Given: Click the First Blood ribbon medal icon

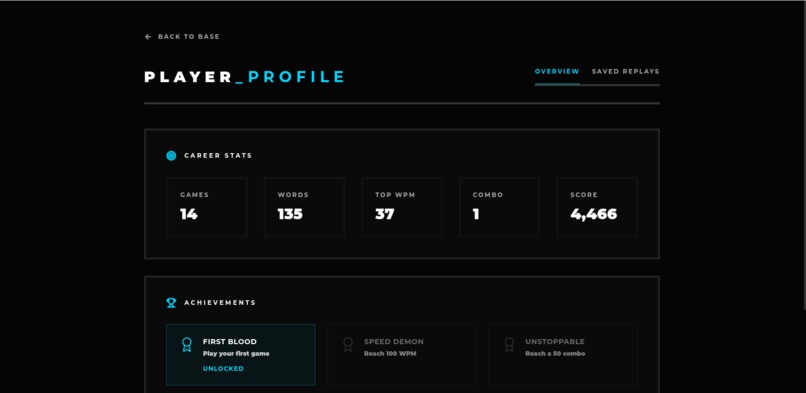Looking at the screenshot, I should click(x=187, y=344).
